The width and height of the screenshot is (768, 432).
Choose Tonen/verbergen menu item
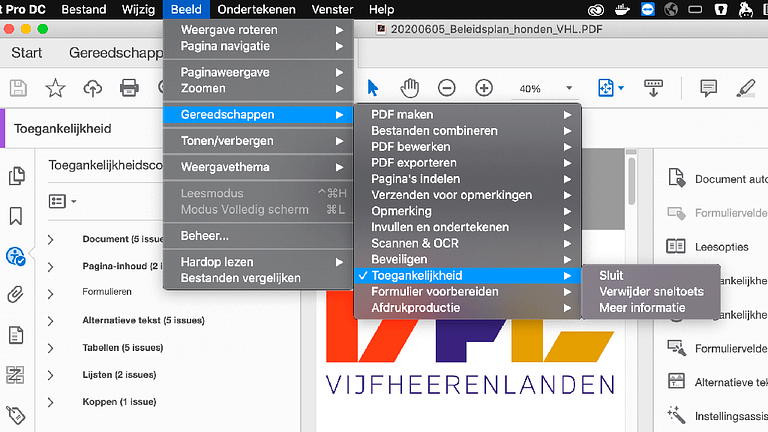pyautogui.click(x=258, y=141)
